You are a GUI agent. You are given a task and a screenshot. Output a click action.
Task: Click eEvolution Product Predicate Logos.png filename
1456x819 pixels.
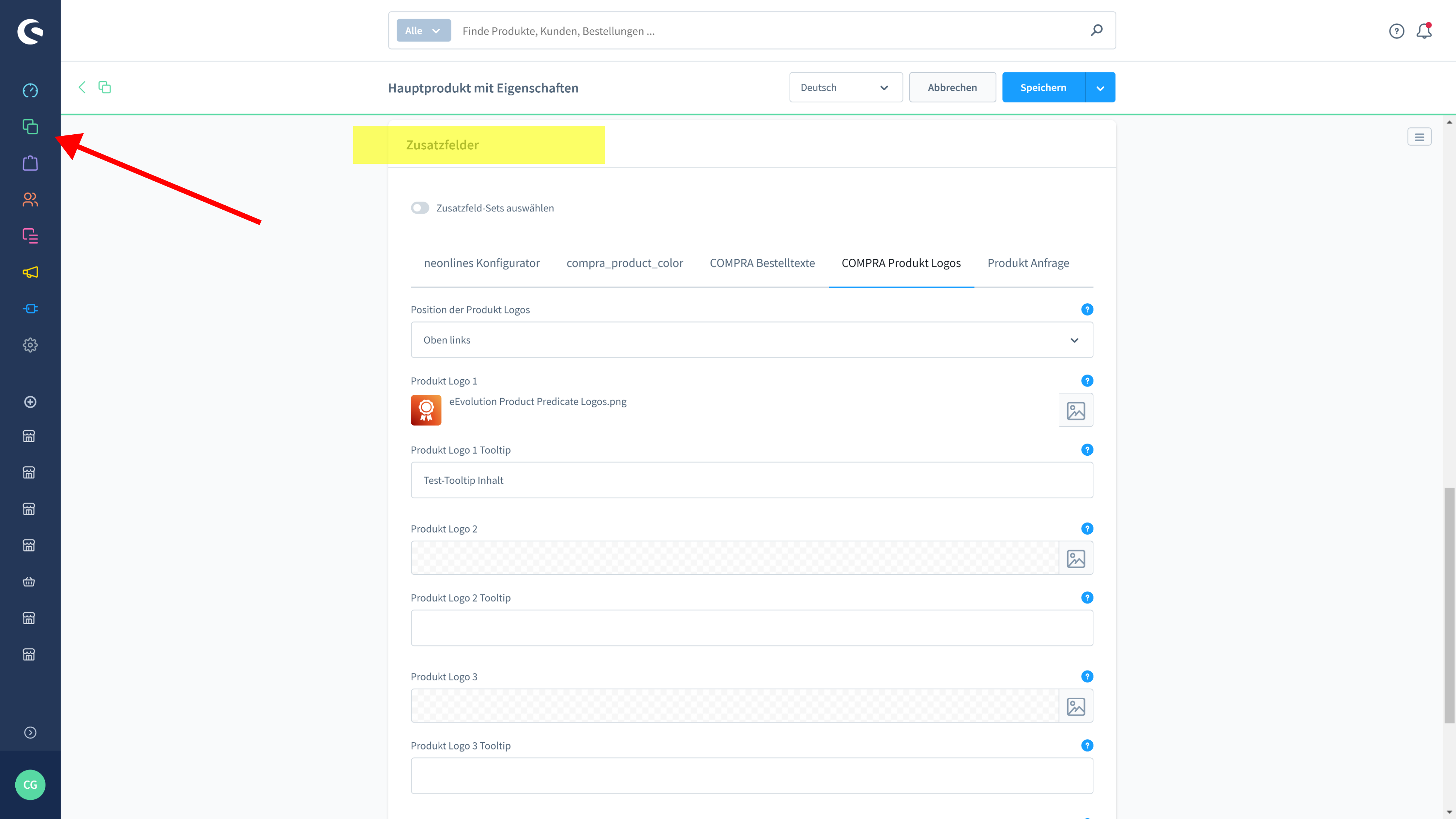pos(538,402)
